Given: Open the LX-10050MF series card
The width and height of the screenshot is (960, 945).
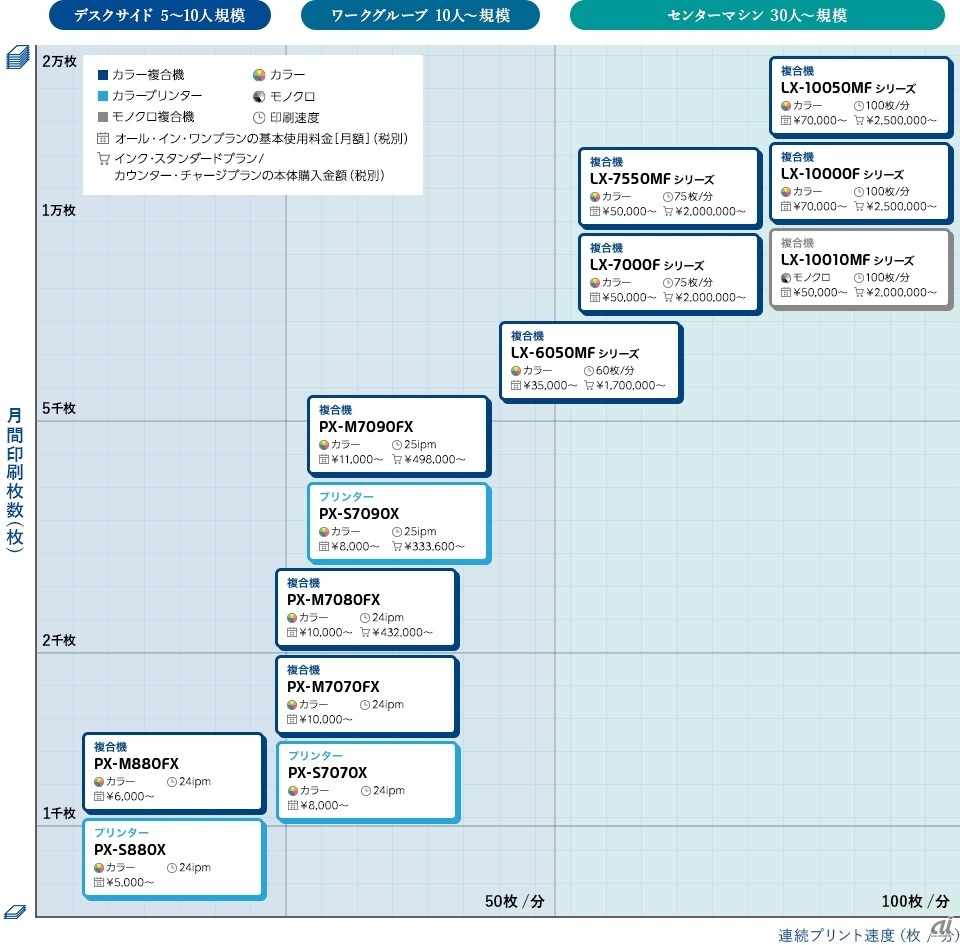Looking at the screenshot, I should point(861,96).
